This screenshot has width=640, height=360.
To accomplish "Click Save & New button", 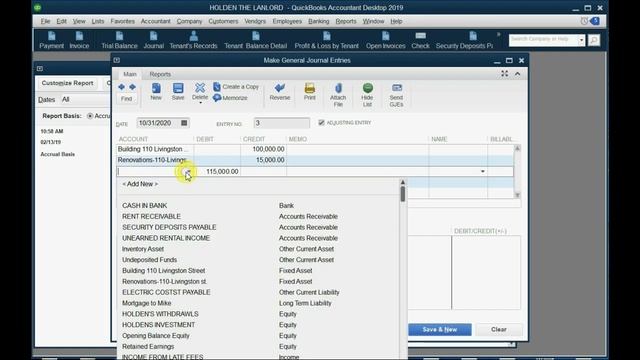I will tap(440, 329).
